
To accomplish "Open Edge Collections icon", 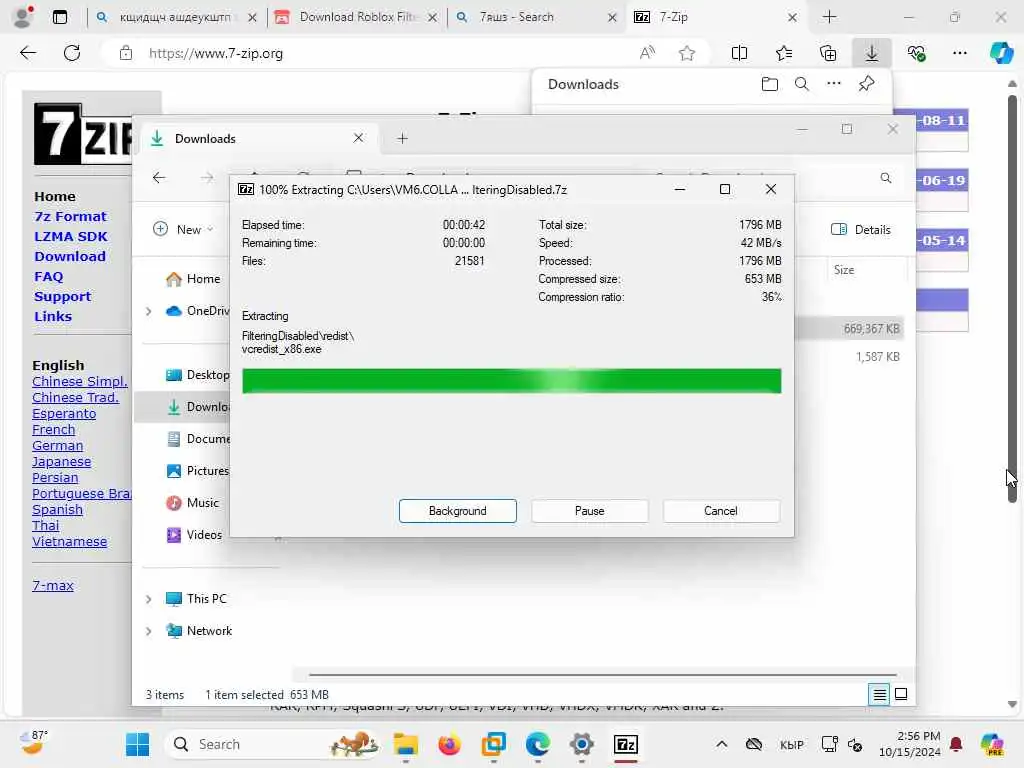I will [x=827, y=53].
